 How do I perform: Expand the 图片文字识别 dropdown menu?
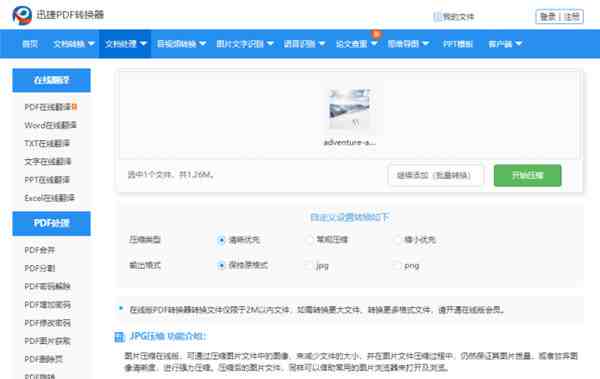point(245,44)
